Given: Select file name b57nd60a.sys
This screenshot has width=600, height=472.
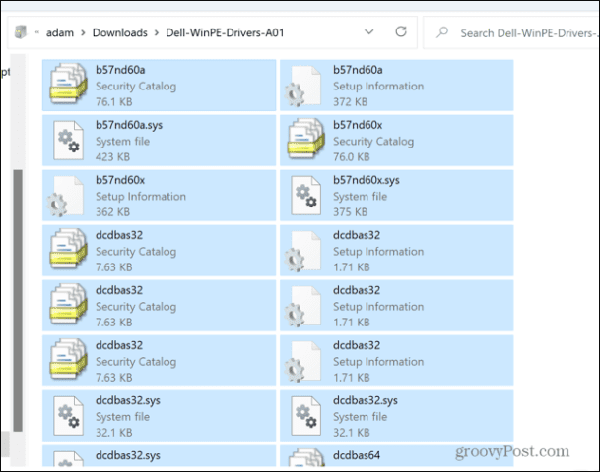Looking at the screenshot, I should [129, 125].
